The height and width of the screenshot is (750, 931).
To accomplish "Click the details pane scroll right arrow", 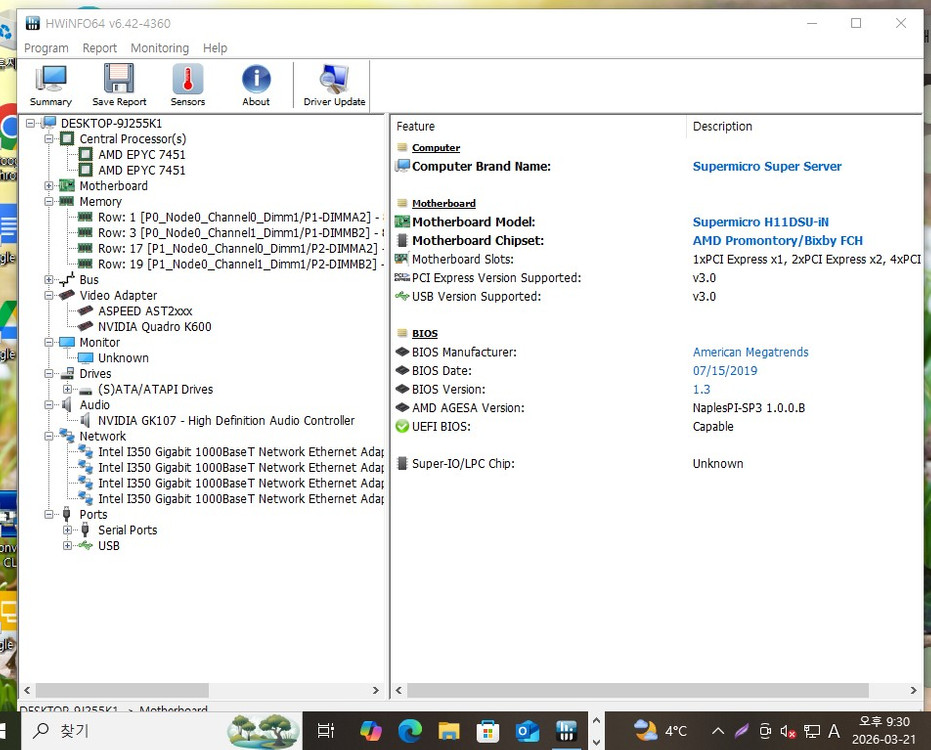I will click(x=913, y=690).
